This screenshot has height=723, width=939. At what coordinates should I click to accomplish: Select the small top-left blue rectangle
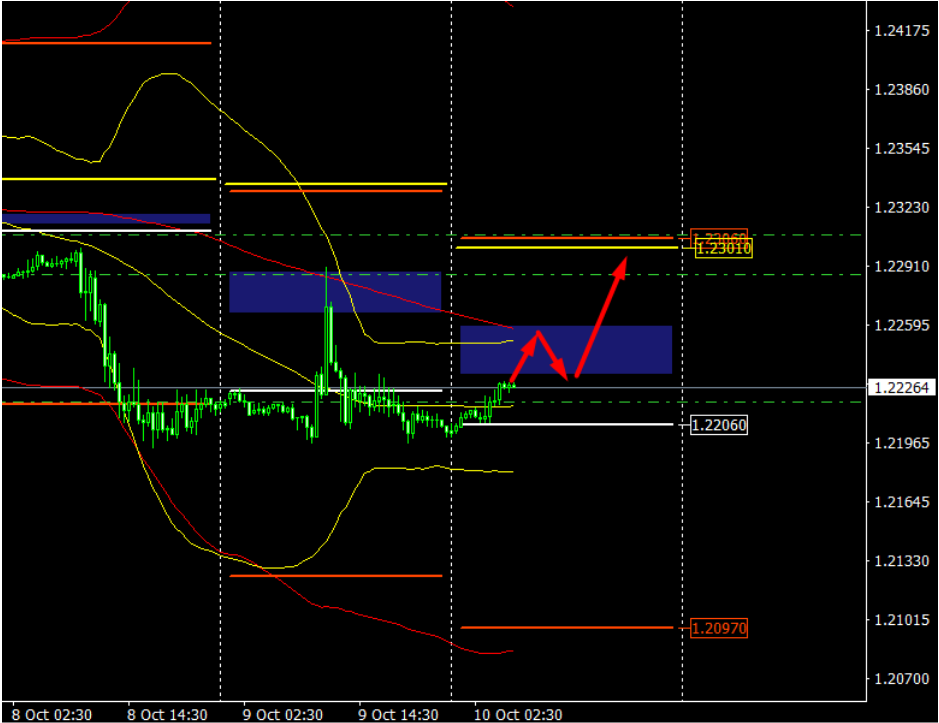point(105,218)
